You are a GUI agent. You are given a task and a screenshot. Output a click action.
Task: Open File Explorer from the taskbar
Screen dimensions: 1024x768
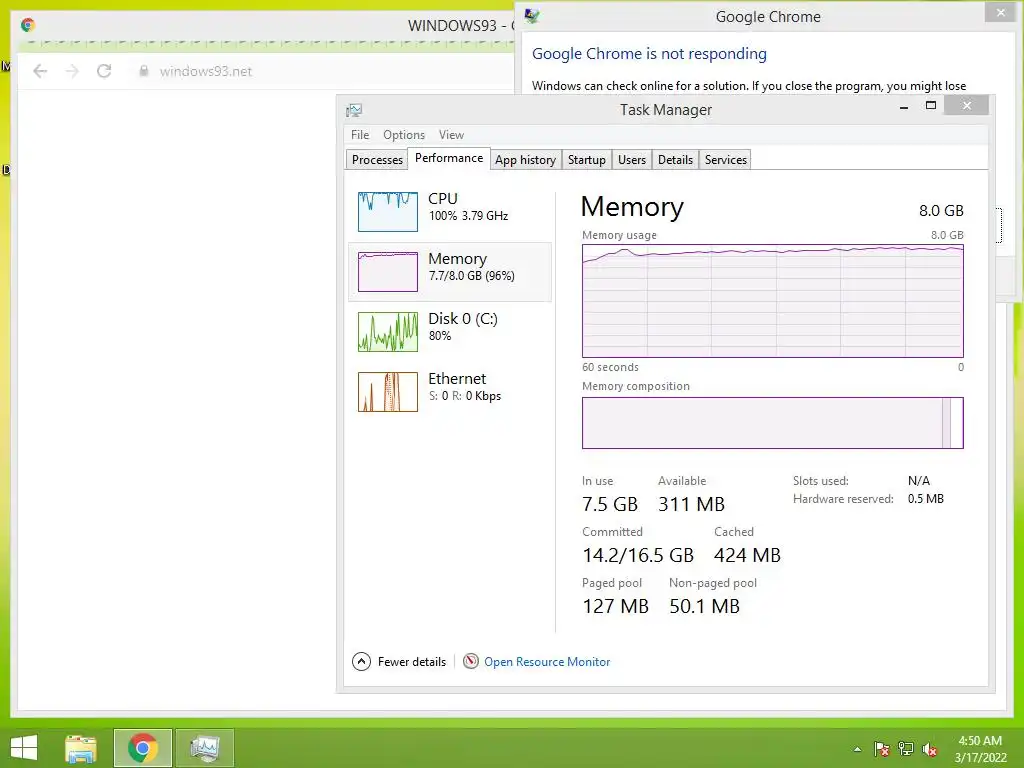point(81,748)
